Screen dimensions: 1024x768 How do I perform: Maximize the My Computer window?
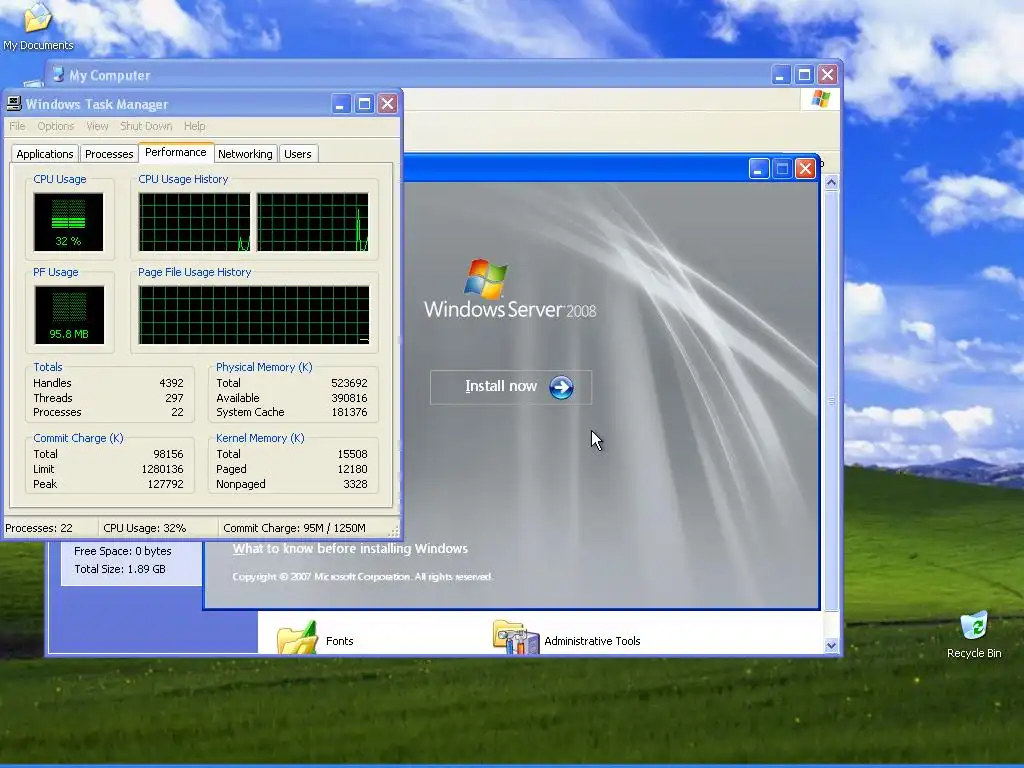pyautogui.click(x=804, y=74)
